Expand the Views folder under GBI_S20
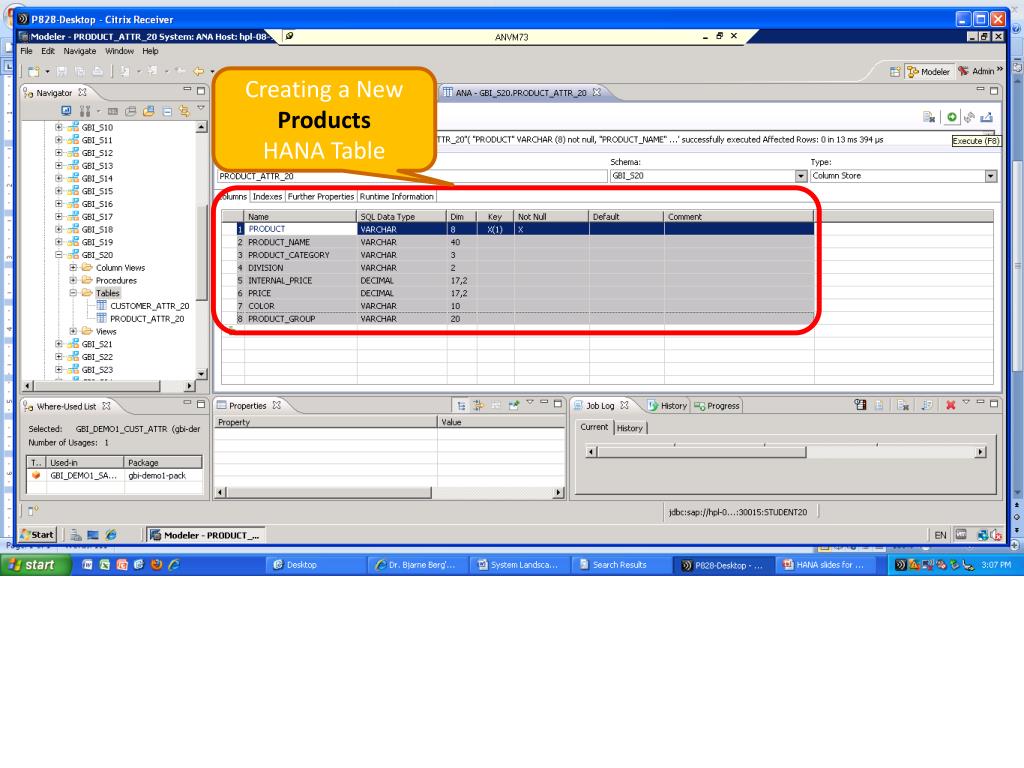 coord(73,331)
